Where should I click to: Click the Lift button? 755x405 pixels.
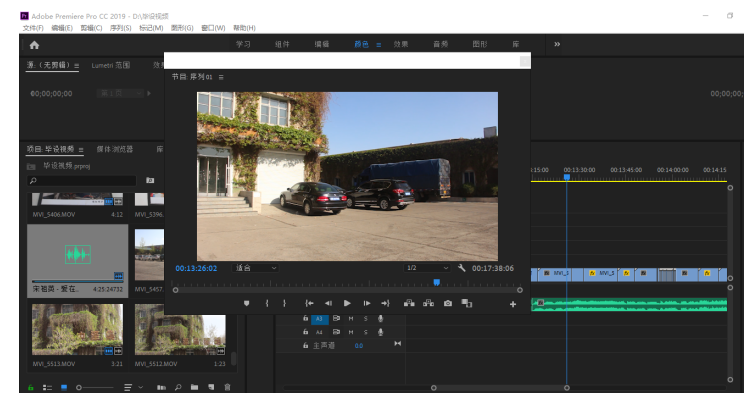click(409, 303)
